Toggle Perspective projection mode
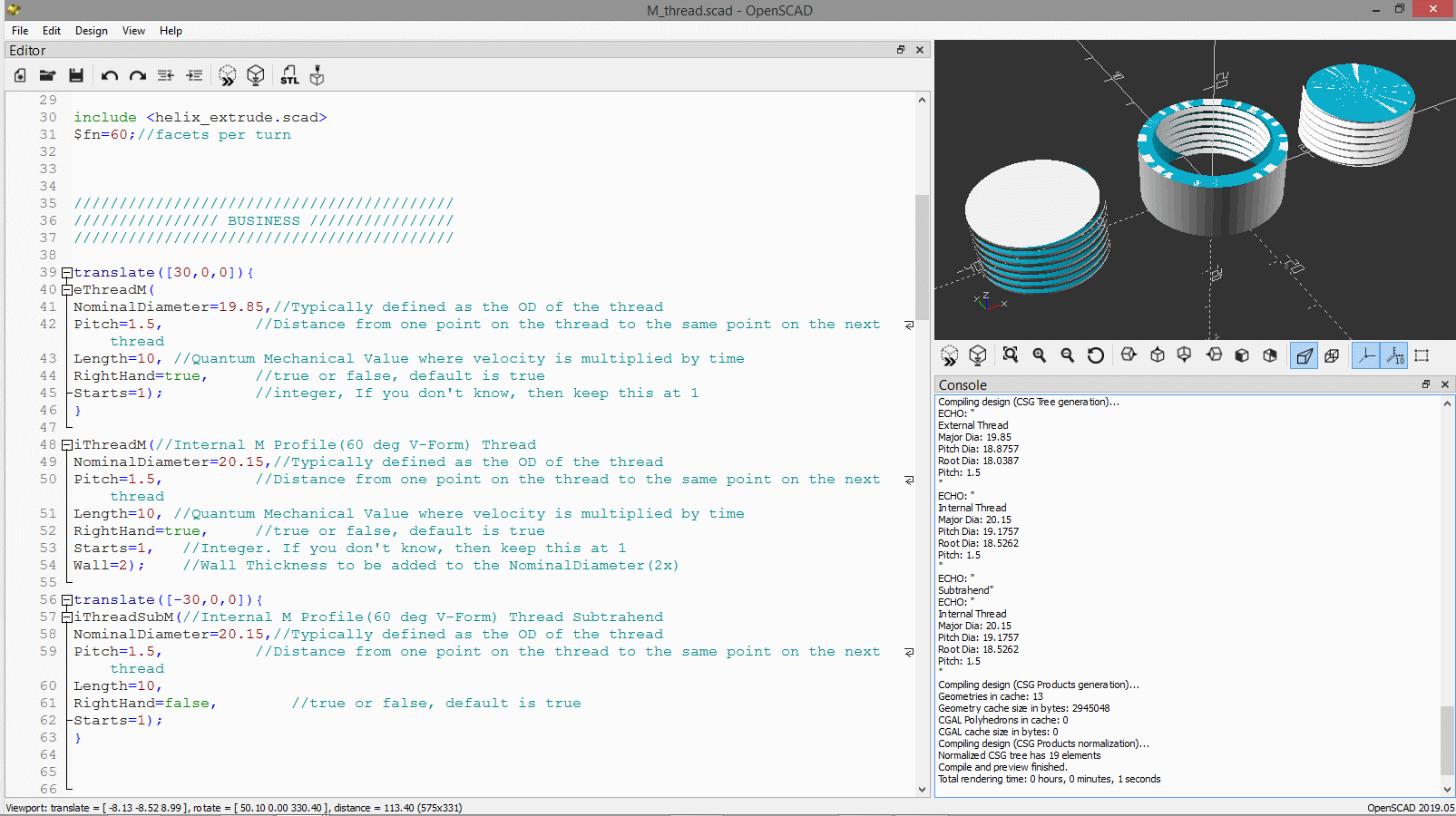The width and height of the screenshot is (1456, 816). coord(1304,355)
